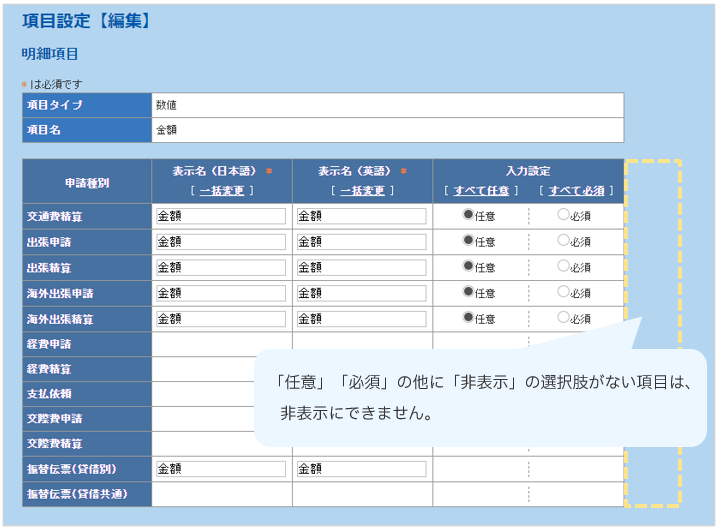Screen dimensions: 719x530
Task: Select 任意 radio for 出張申請
Action: pos(467,241)
